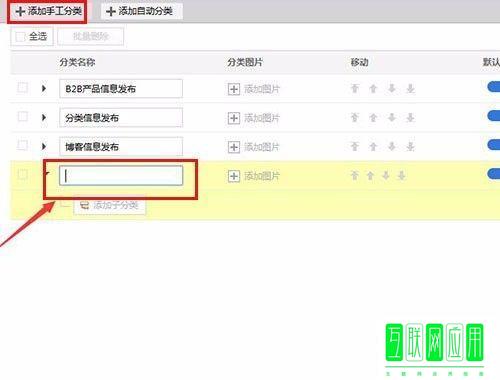Toggle default switch for 分类信息发布

pos(494,116)
